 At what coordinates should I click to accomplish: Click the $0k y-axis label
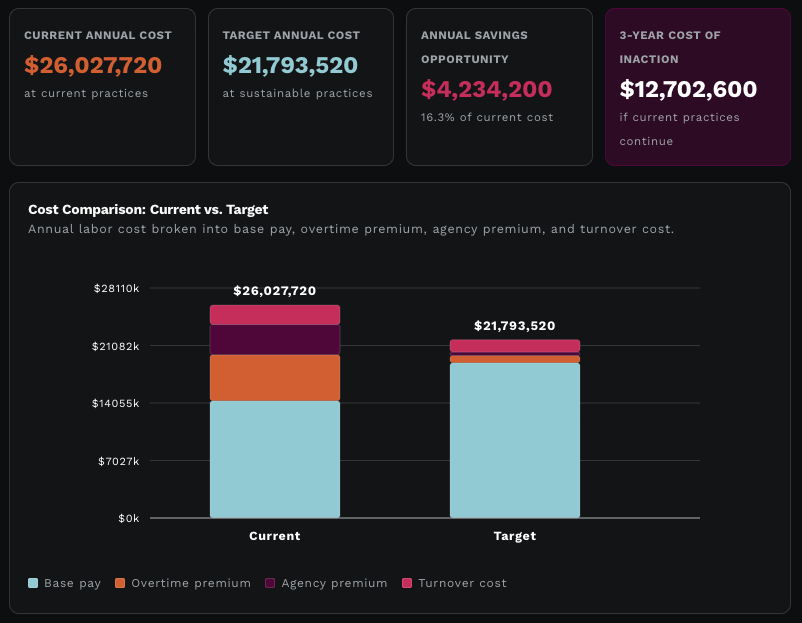click(x=128, y=519)
